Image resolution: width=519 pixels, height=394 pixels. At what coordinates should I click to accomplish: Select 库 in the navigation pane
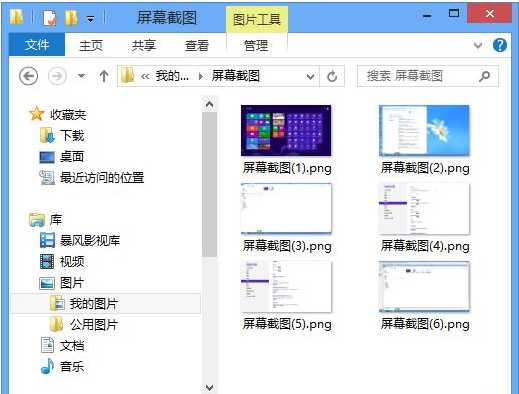pos(56,220)
